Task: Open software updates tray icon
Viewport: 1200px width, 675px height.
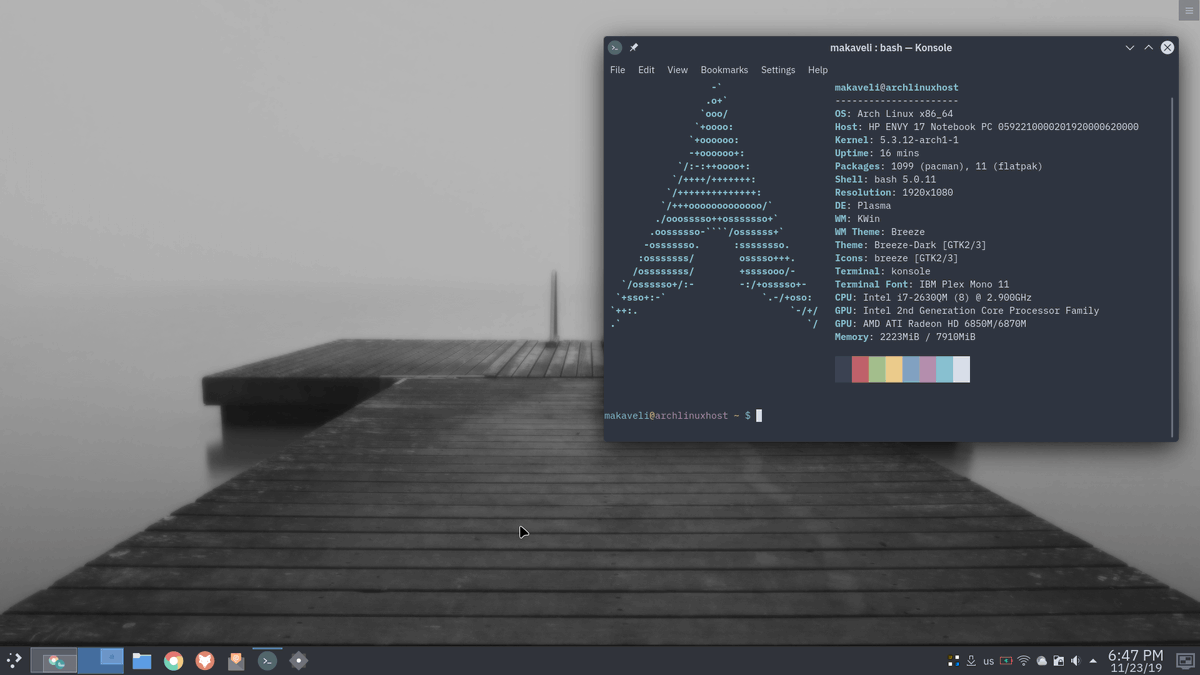Action: (971, 661)
